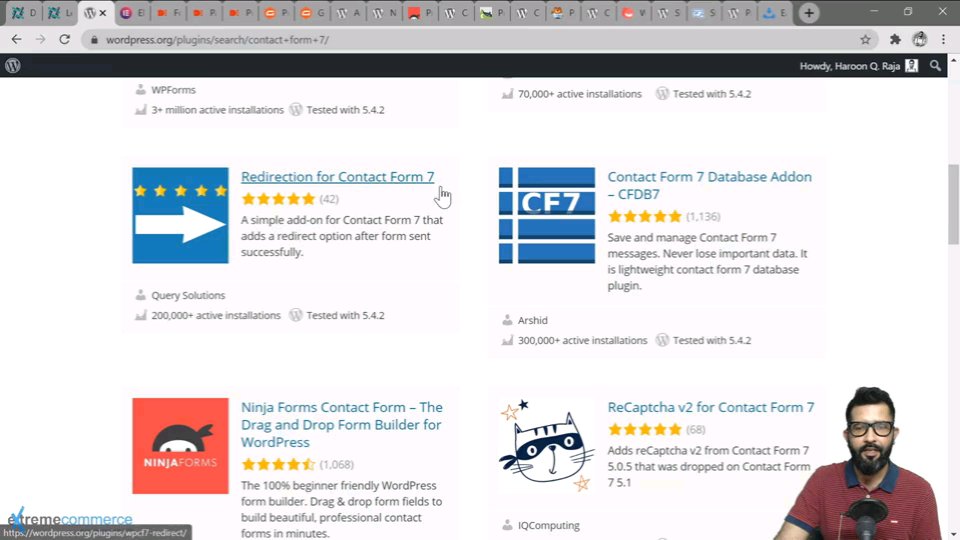Viewport: 960px width, 540px height.
Task: Click the Ninja Forms logo thumbnail
Action: click(x=180, y=446)
